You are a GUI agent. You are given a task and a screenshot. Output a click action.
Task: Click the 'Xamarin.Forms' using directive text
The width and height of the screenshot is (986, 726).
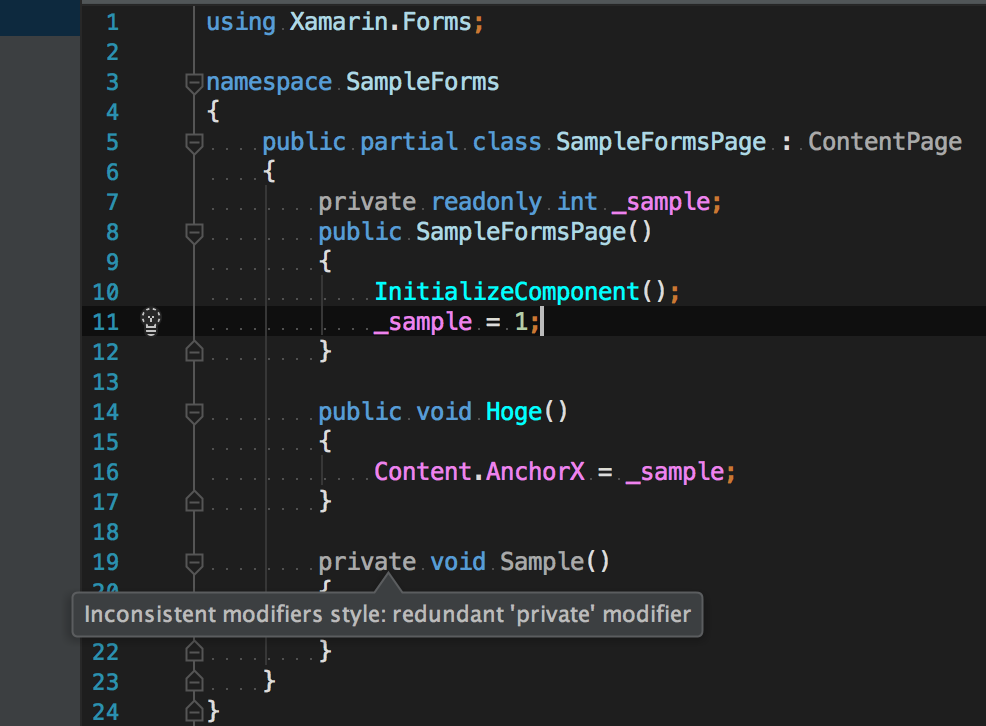click(380, 22)
